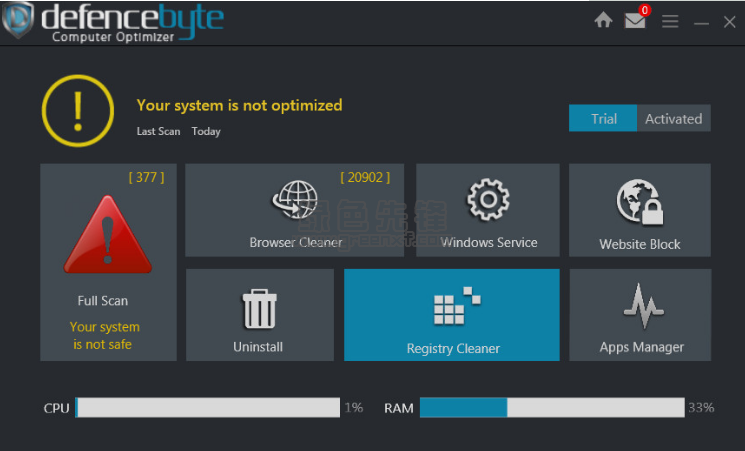Viewport: 745px width, 451px height.
Task: Open the hamburger menu icon
Action: [x=670, y=21]
